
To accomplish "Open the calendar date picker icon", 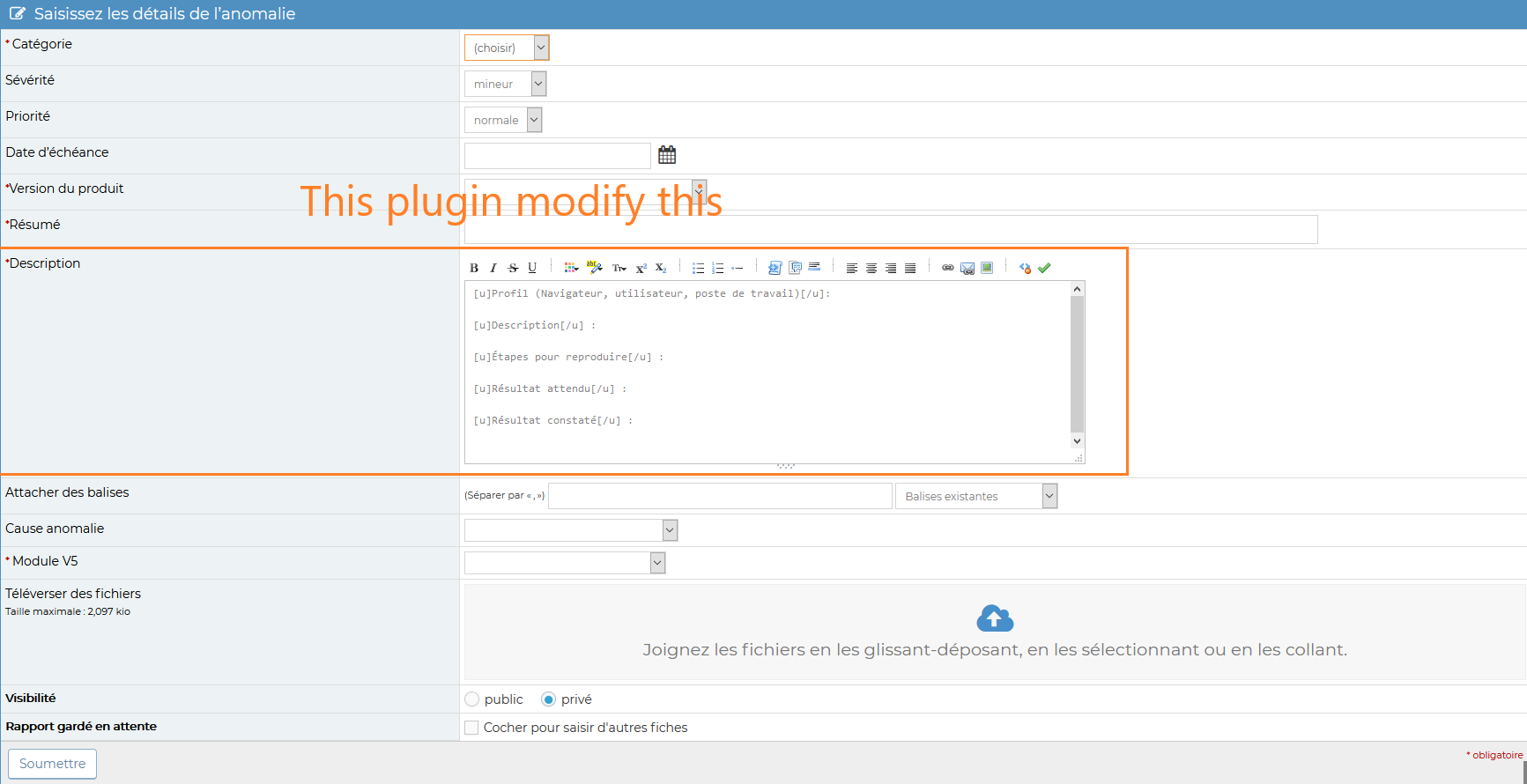I will coord(667,155).
